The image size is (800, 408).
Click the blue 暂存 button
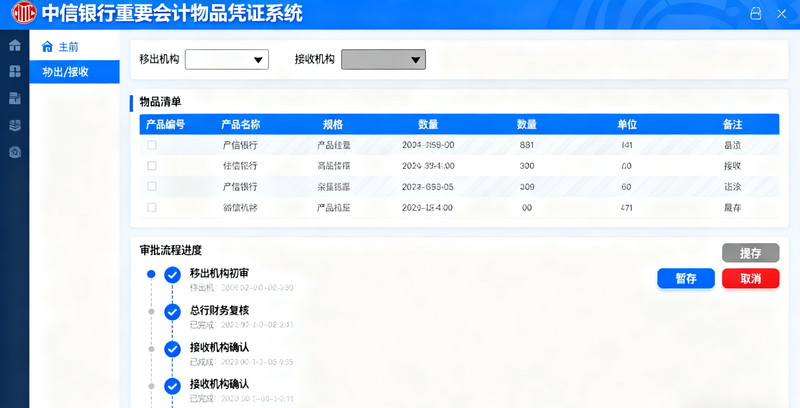tap(686, 278)
